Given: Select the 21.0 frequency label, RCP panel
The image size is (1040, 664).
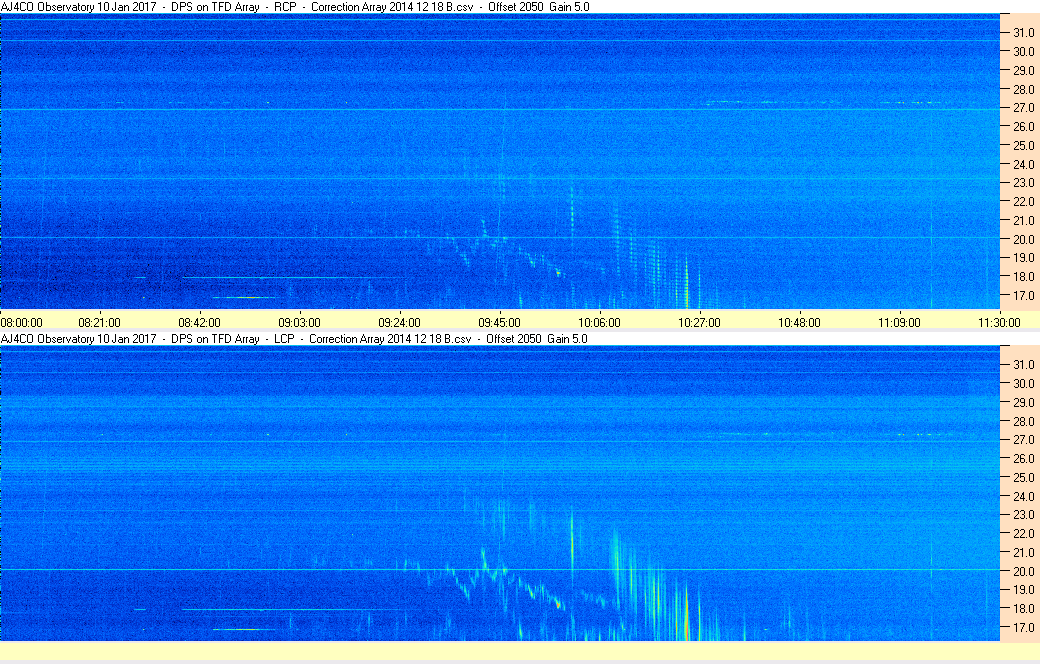Looking at the screenshot, I should point(1023,221).
